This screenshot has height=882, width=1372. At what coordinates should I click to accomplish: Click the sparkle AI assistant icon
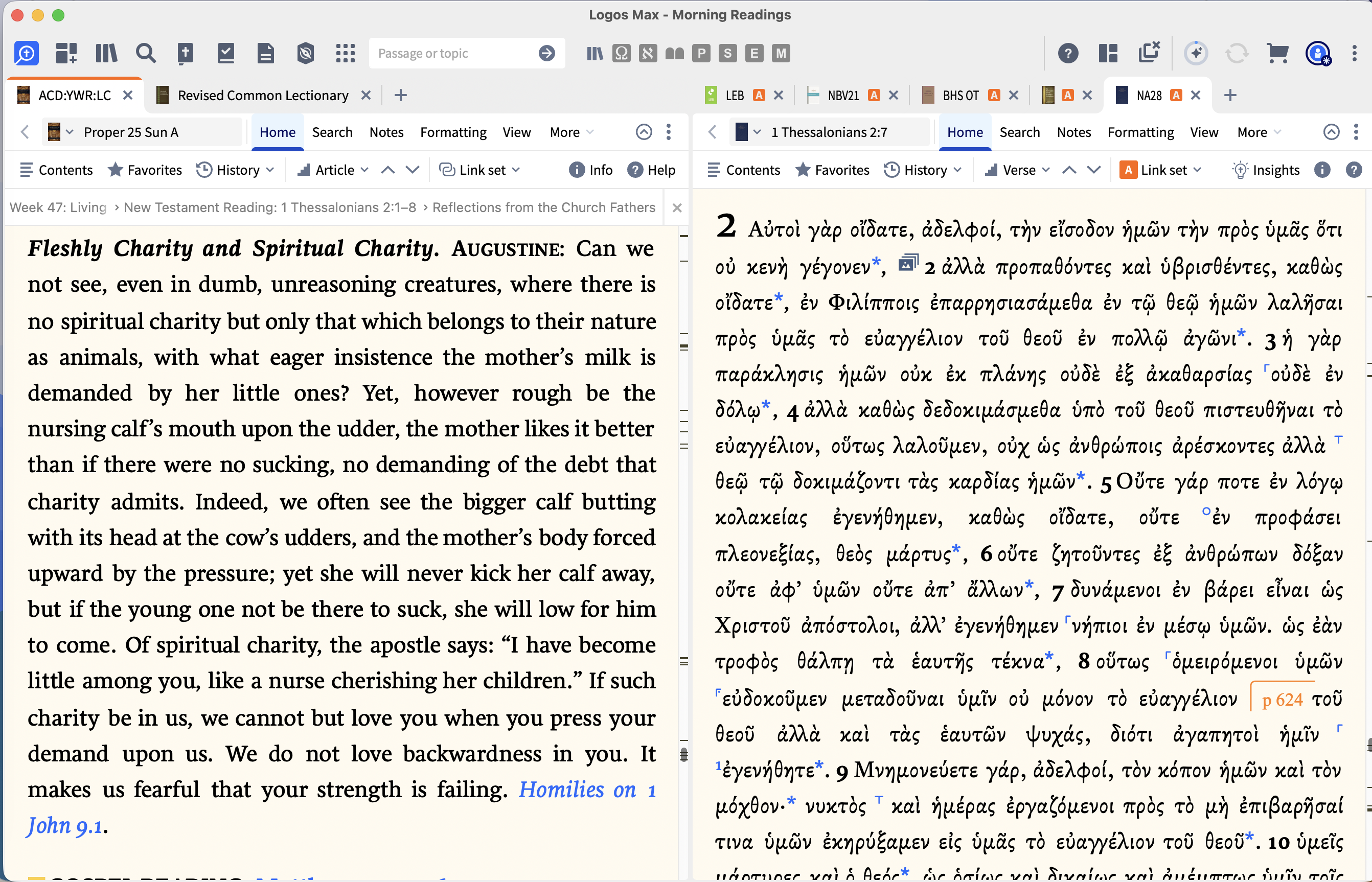(1196, 53)
